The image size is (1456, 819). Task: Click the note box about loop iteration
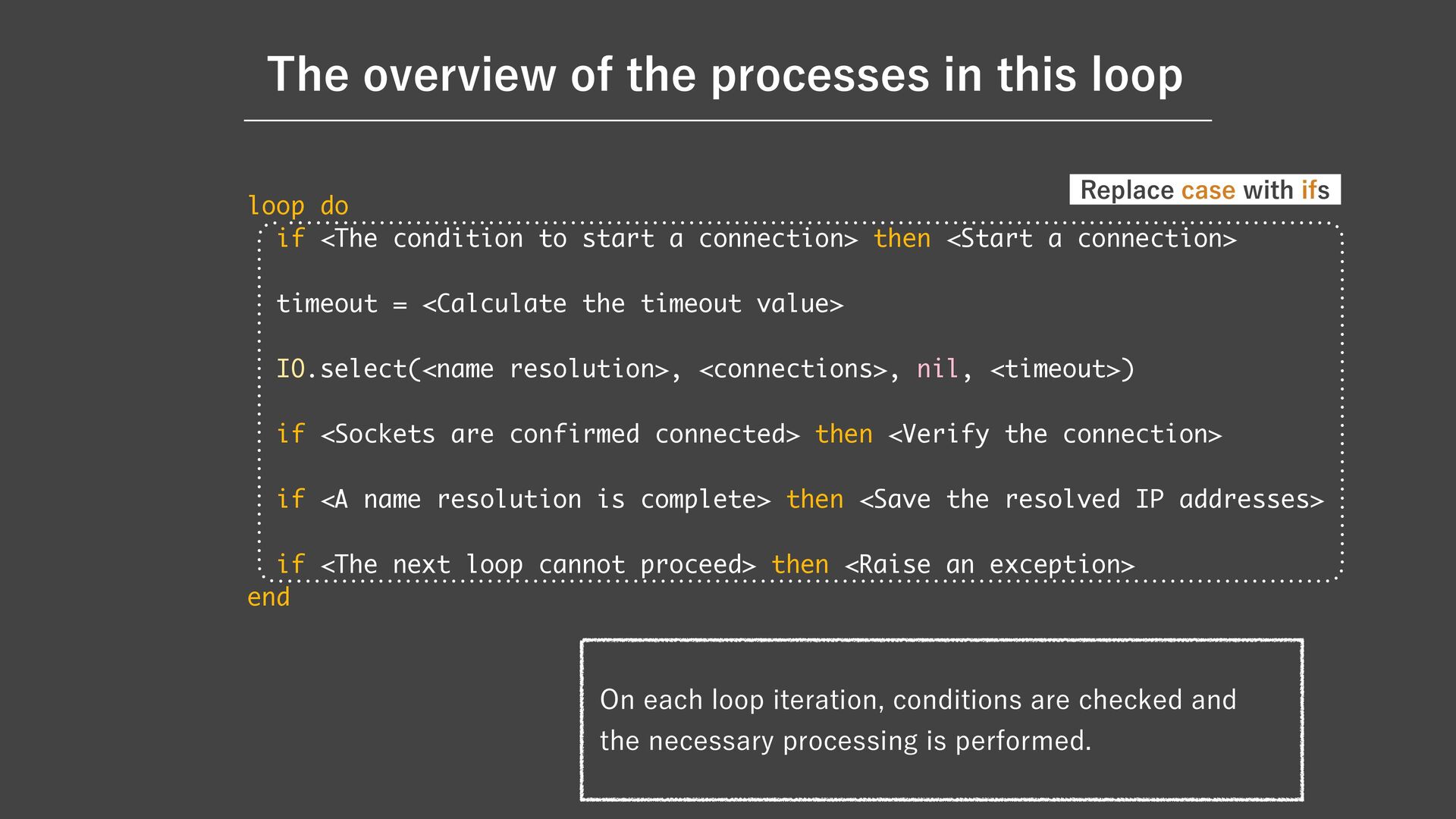941,719
